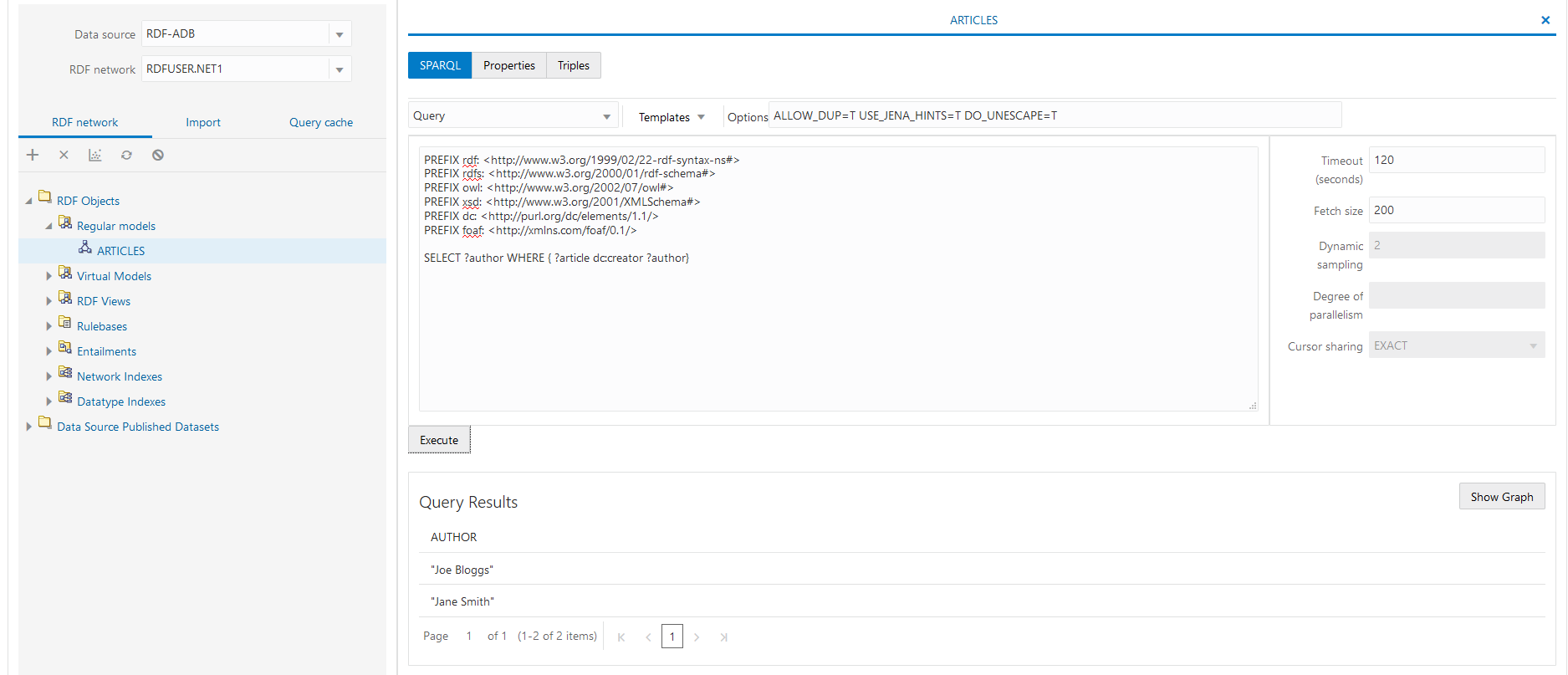Switch to the Triples tab
The height and width of the screenshot is (675, 1568).
point(574,65)
